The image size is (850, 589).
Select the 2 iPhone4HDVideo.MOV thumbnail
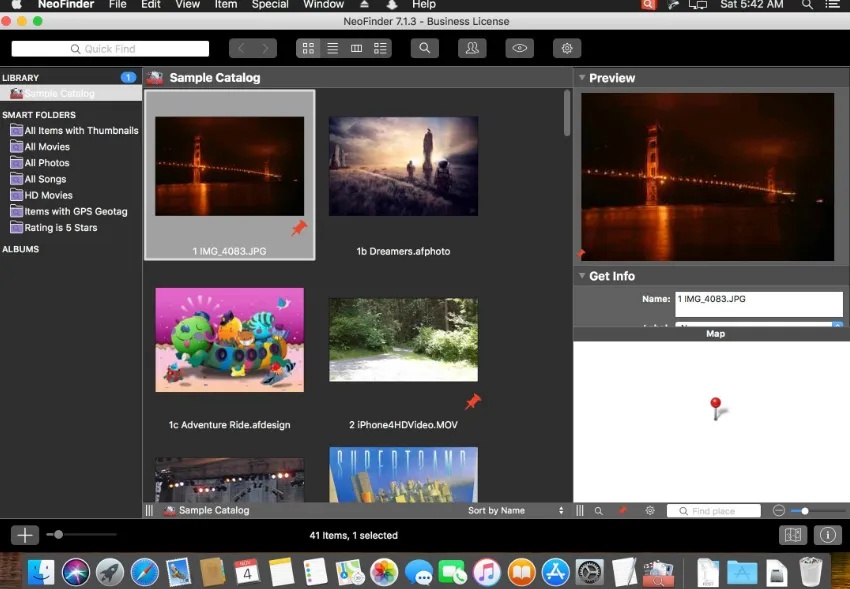click(403, 340)
